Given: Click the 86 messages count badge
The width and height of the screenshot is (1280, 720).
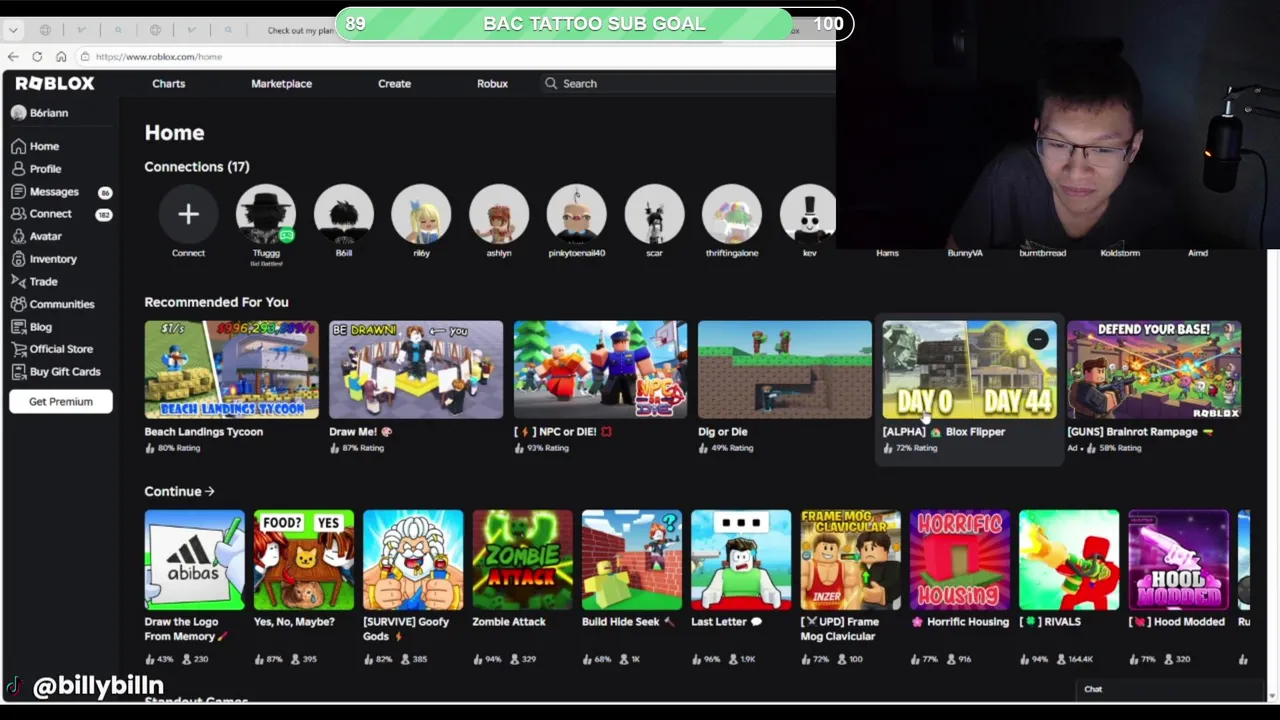Looking at the screenshot, I should tap(104, 192).
